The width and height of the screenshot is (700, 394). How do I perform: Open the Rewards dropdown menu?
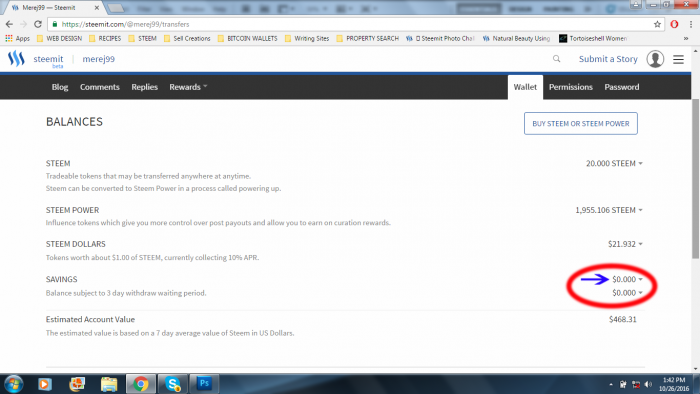[188, 87]
